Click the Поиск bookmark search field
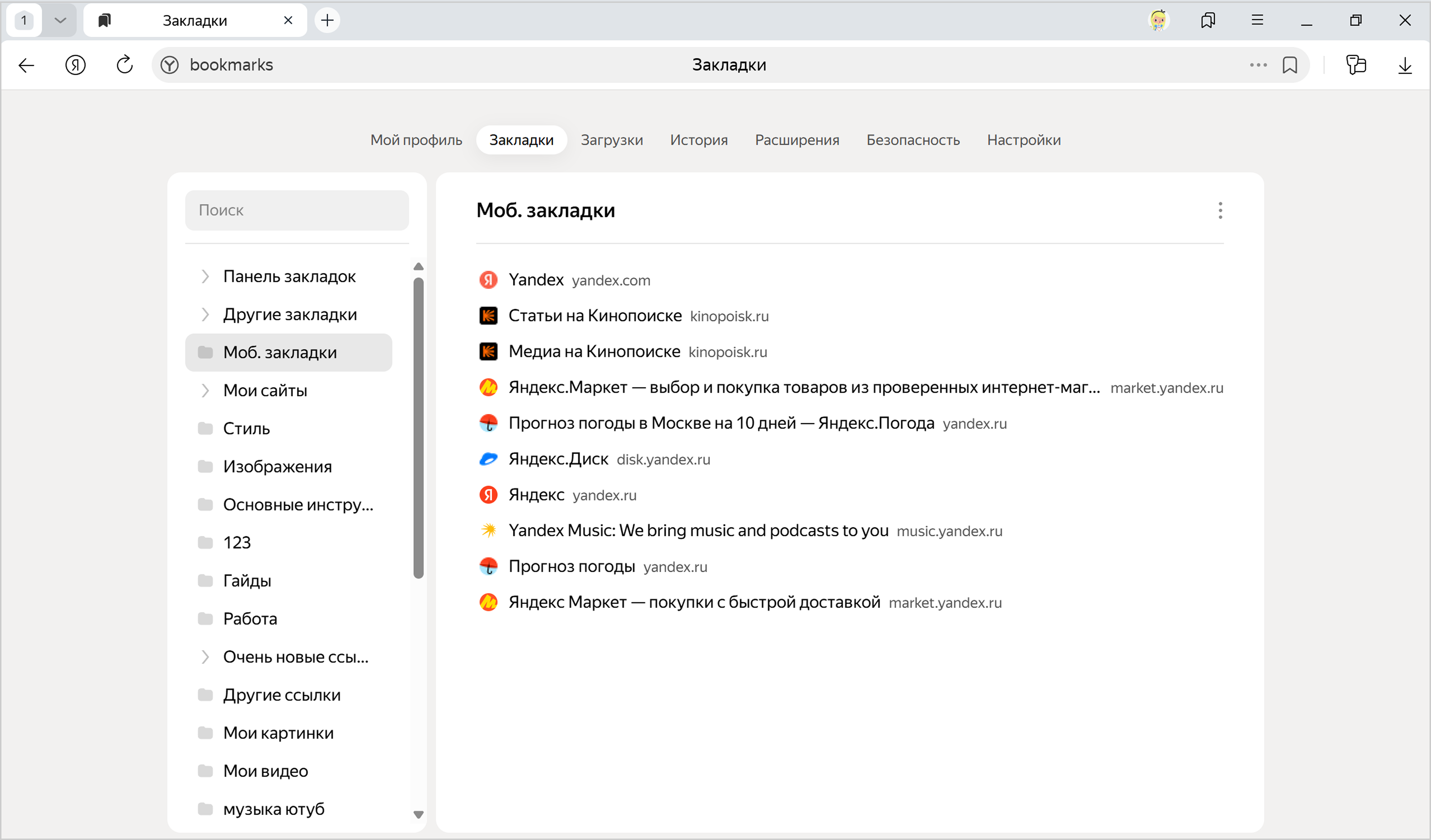This screenshot has width=1431, height=840. (297, 210)
